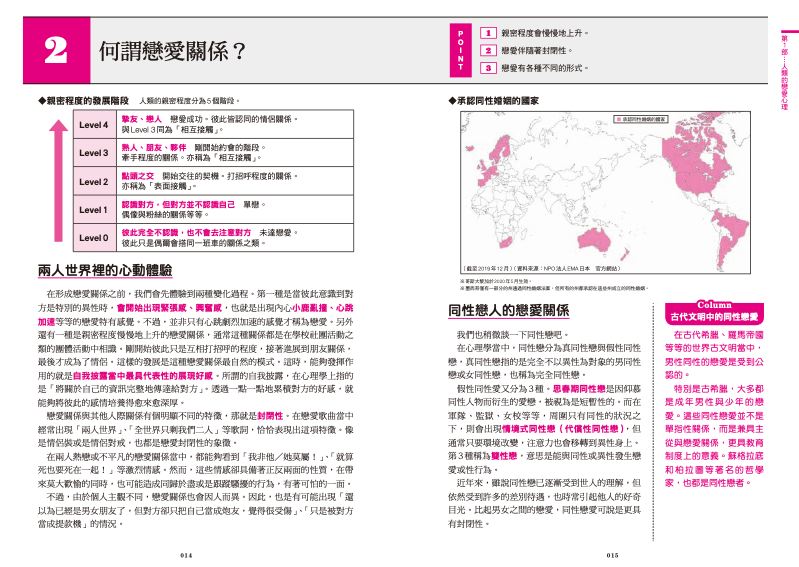799x567 pixels.
Task: Click pink term 情境式同性戀（代償性同性戀）
Action: (x=563, y=429)
